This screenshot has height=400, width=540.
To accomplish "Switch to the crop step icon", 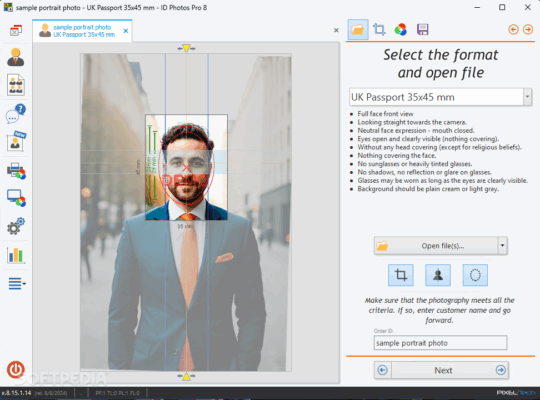I will tap(379, 30).
